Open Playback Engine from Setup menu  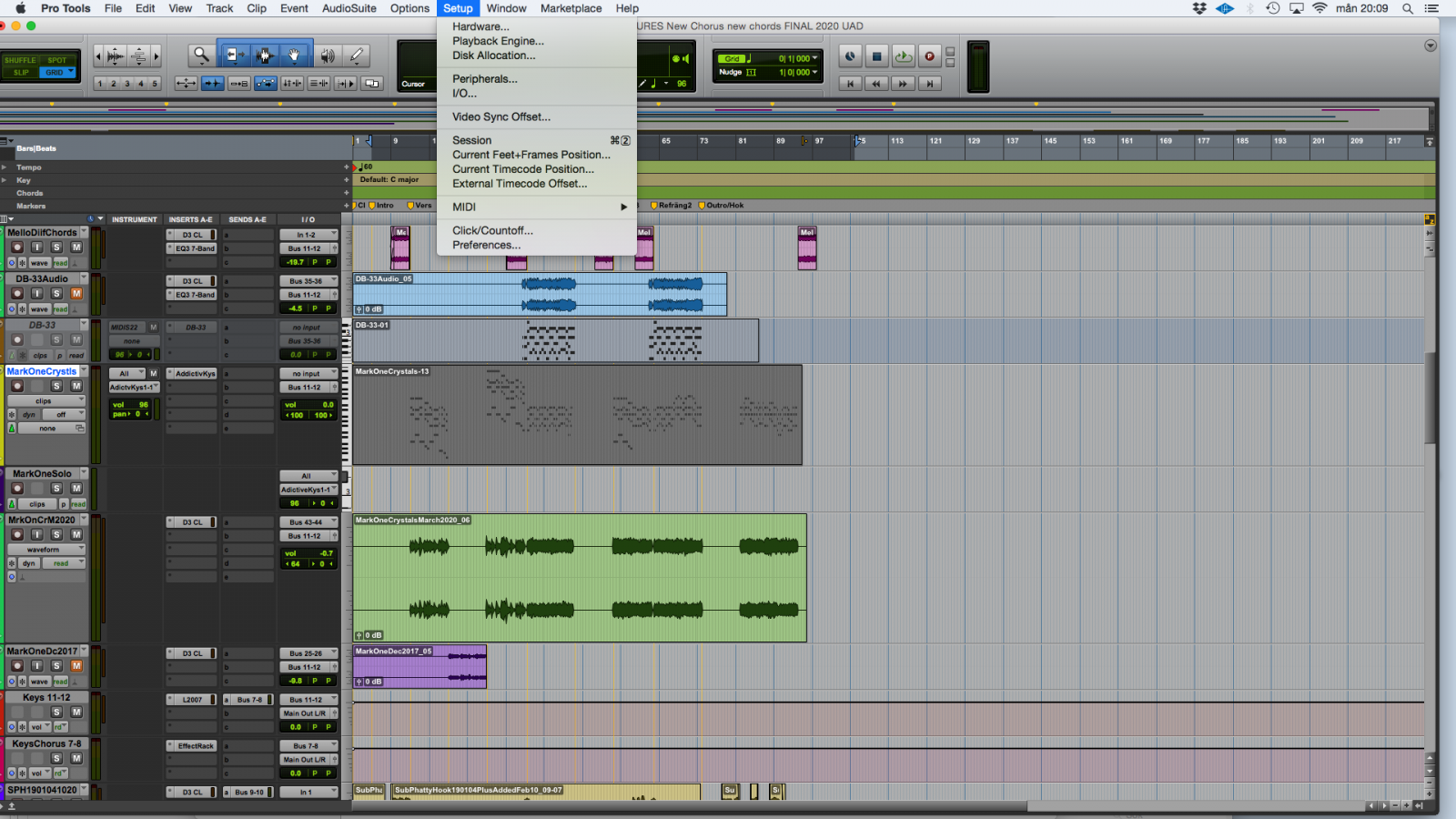pyautogui.click(x=498, y=41)
